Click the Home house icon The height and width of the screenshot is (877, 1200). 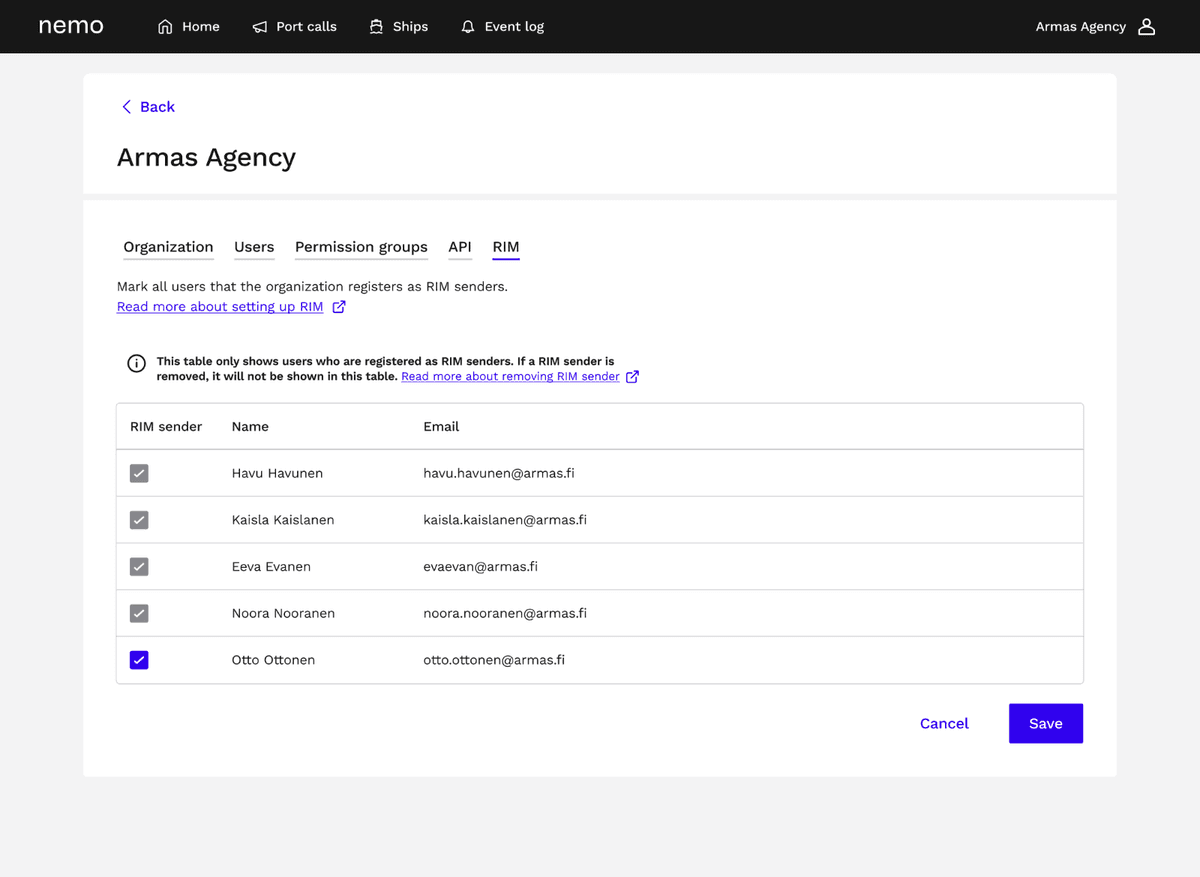(165, 27)
